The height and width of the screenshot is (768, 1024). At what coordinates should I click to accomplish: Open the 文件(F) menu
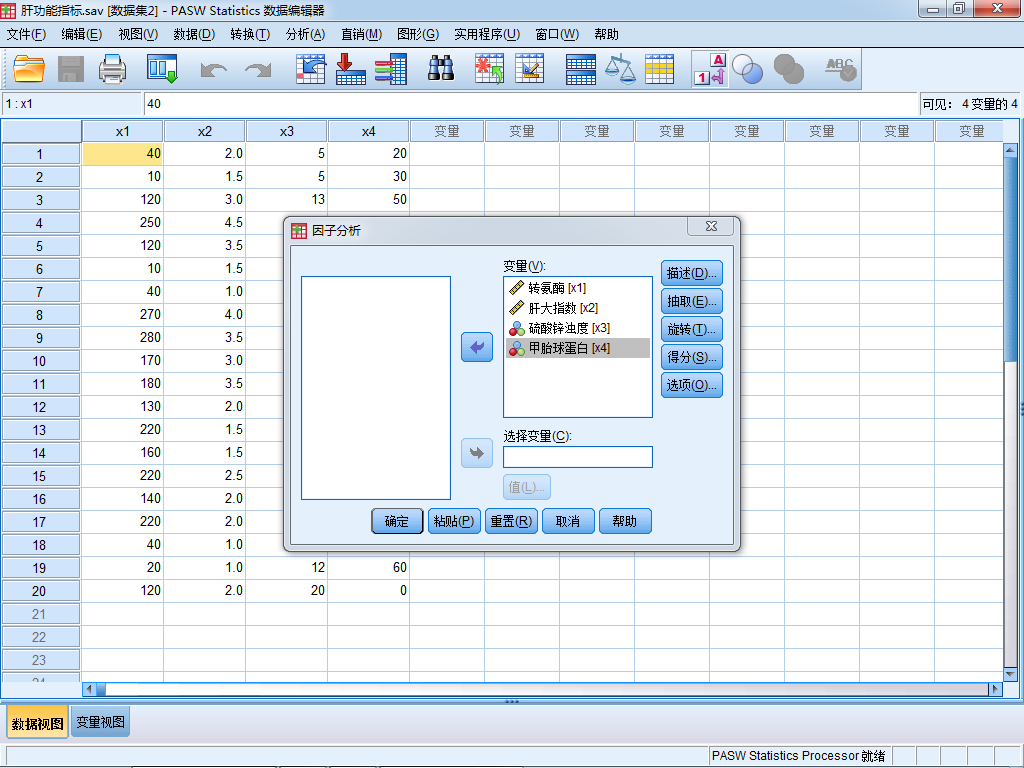point(26,34)
